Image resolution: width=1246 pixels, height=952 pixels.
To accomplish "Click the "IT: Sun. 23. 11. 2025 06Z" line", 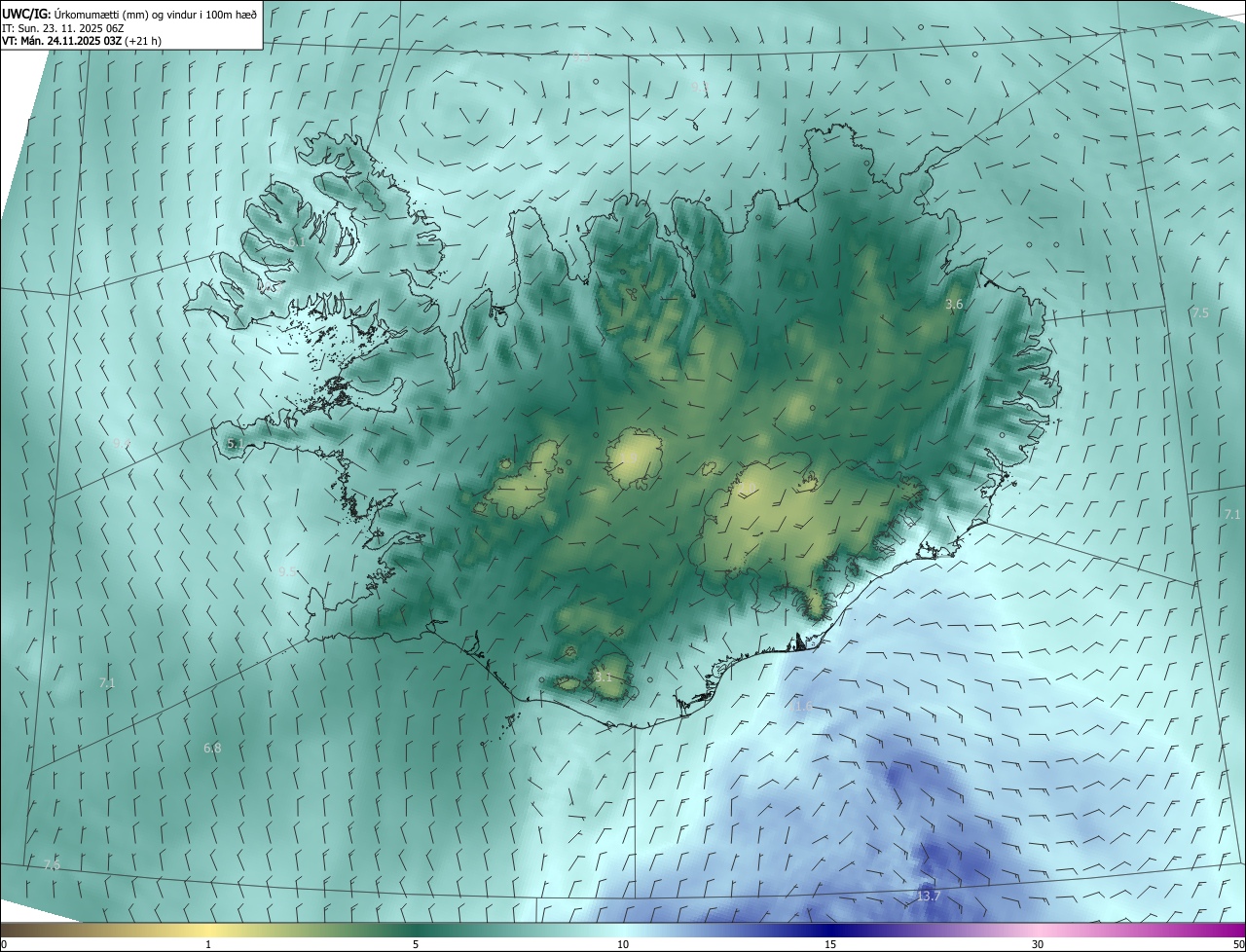I will [63, 28].
